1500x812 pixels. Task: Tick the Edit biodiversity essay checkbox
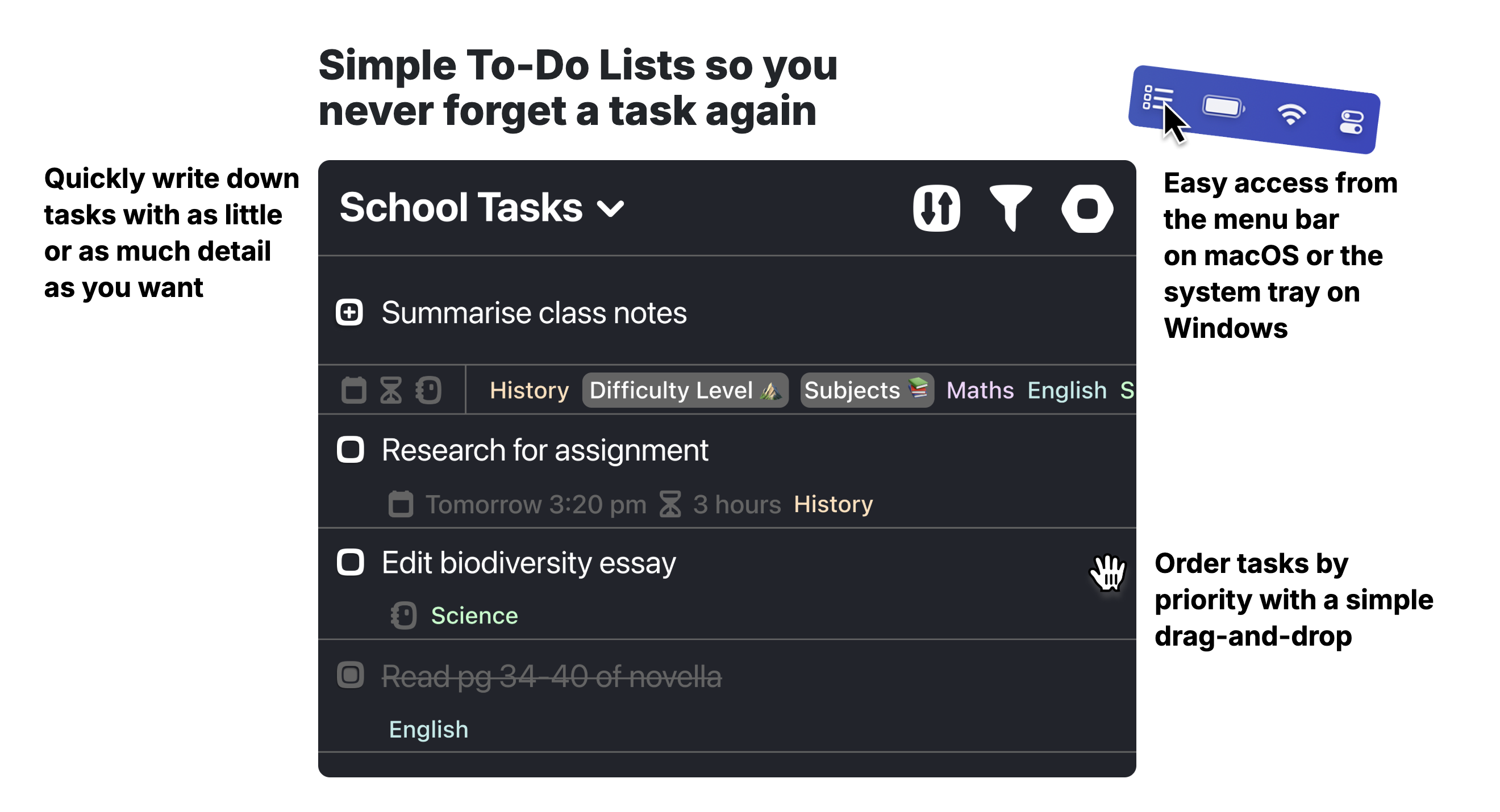[x=350, y=563]
